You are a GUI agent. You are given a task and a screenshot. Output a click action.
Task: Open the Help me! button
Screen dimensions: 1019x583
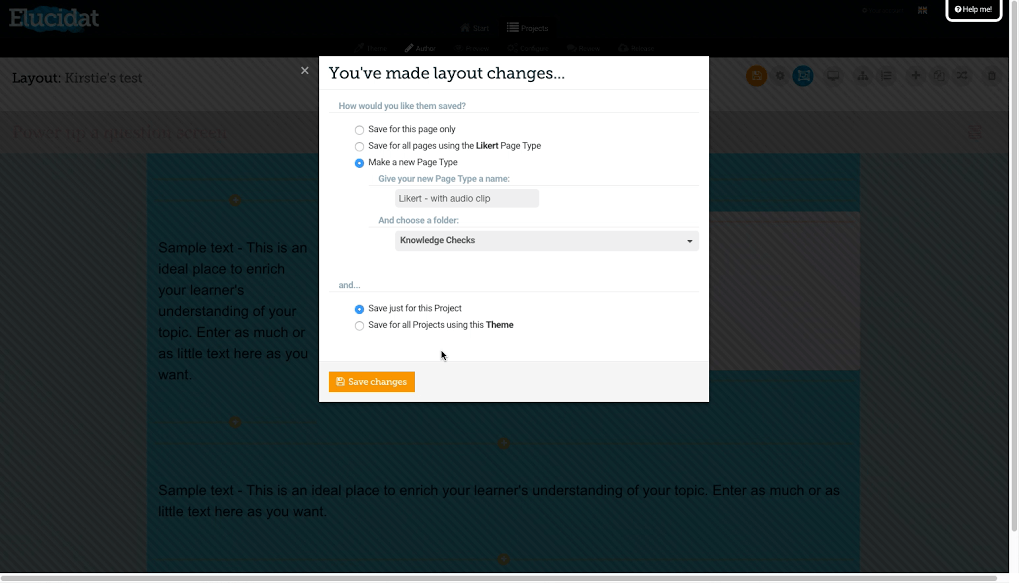pyautogui.click(x=974, y=10)
